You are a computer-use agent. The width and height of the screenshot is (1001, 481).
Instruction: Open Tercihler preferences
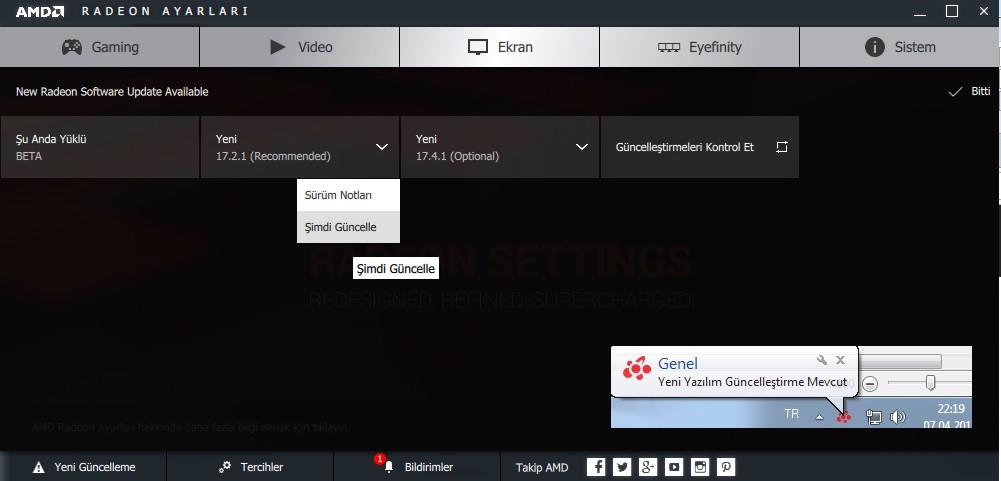pyautogui.click(x=250, y=467)
